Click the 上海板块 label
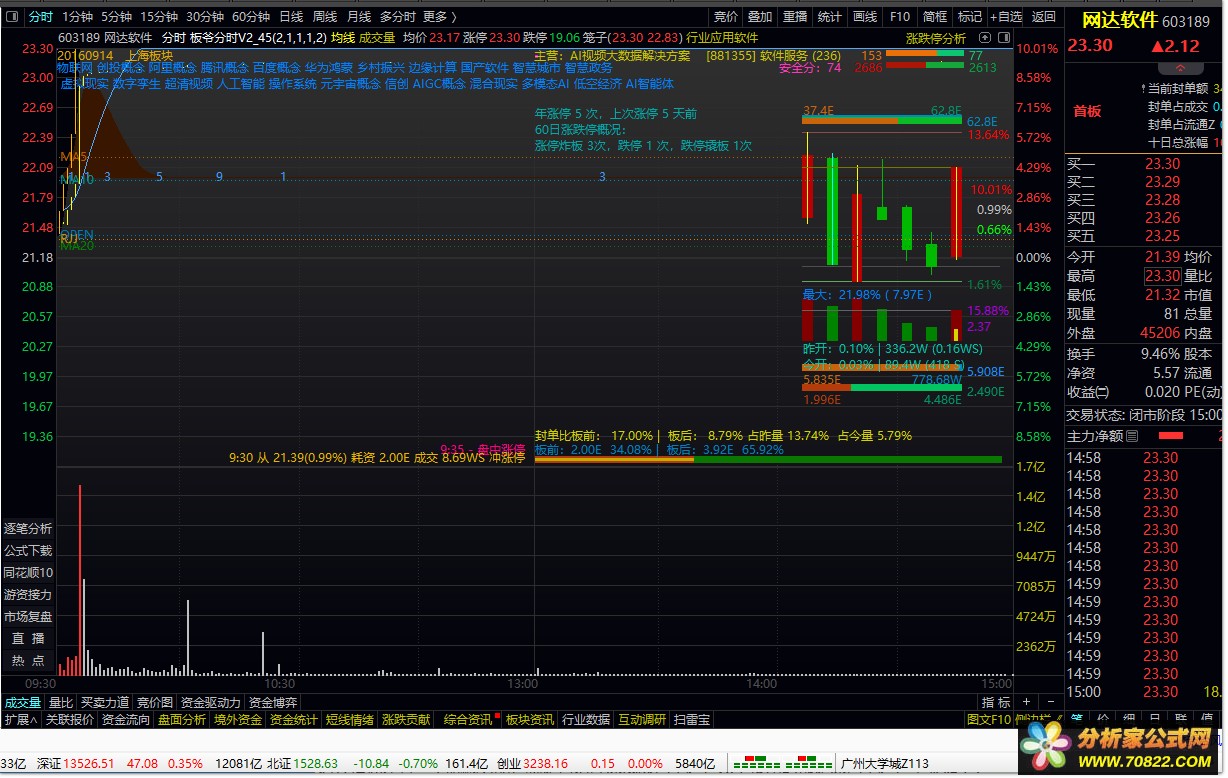 [149, 55]
